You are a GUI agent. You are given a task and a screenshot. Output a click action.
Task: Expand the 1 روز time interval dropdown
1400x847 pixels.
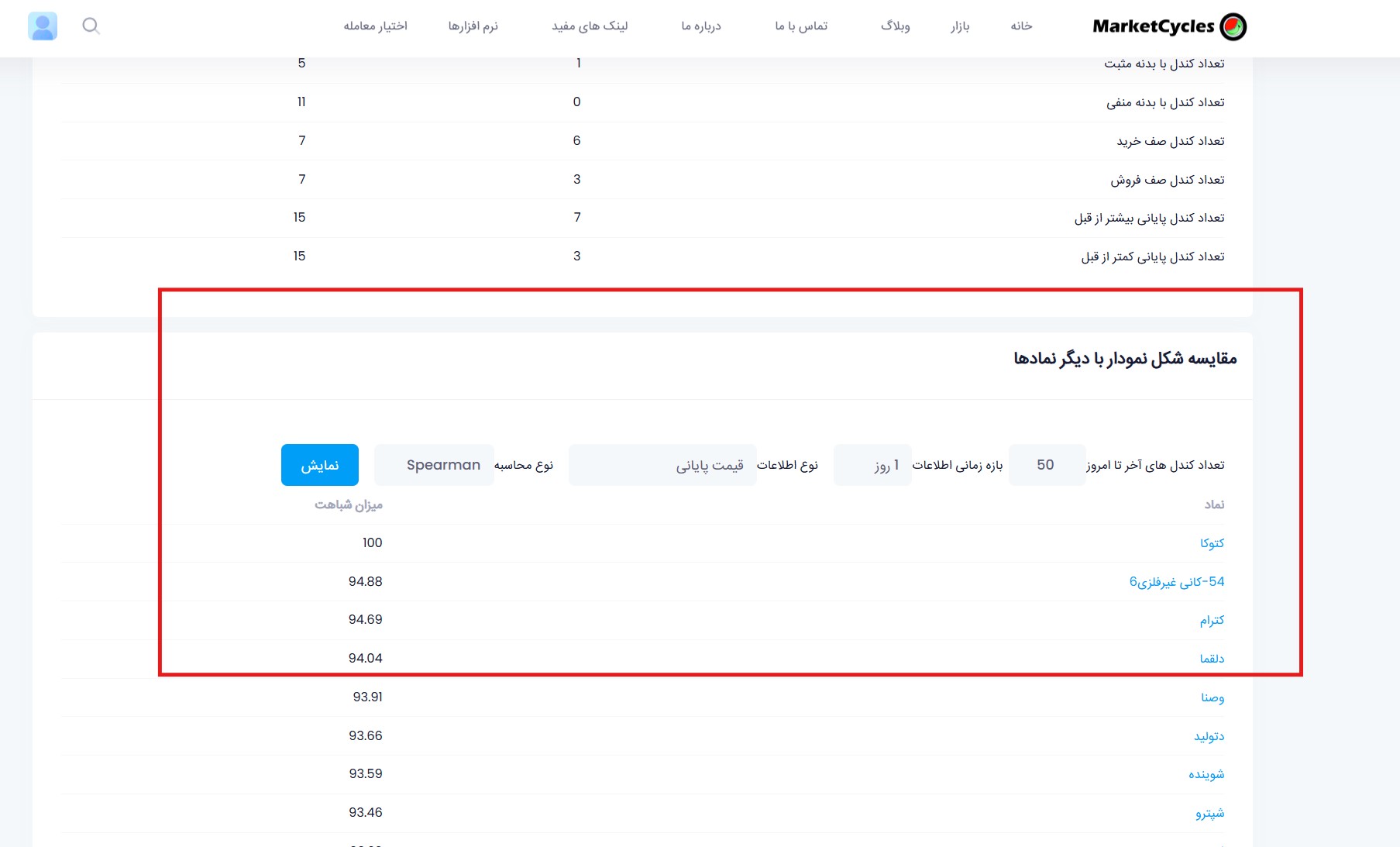click(x=872, y=465)
